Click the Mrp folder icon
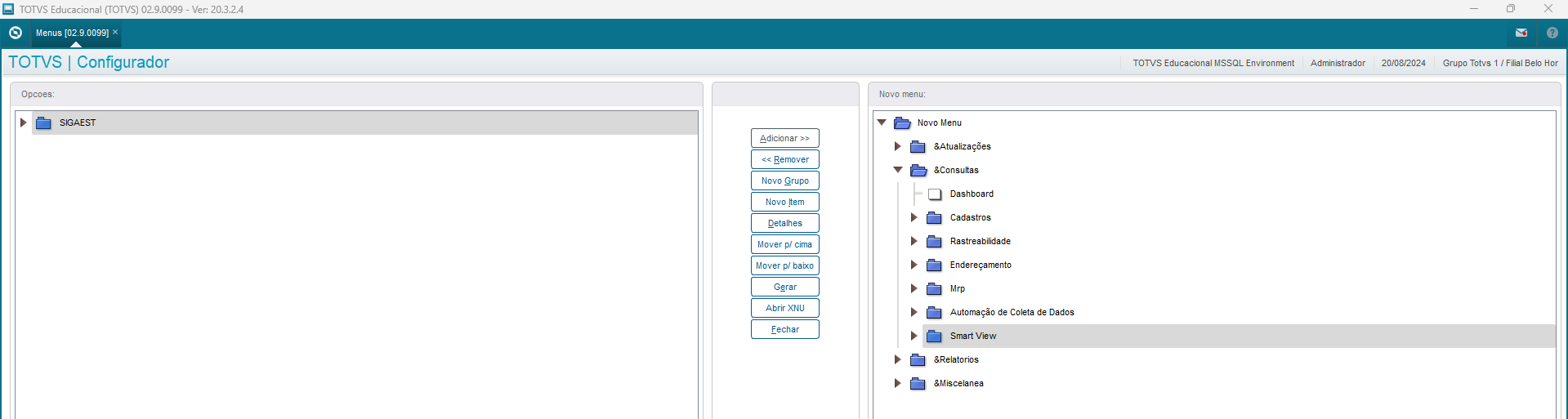1568x419 pixels. point(935,288)
